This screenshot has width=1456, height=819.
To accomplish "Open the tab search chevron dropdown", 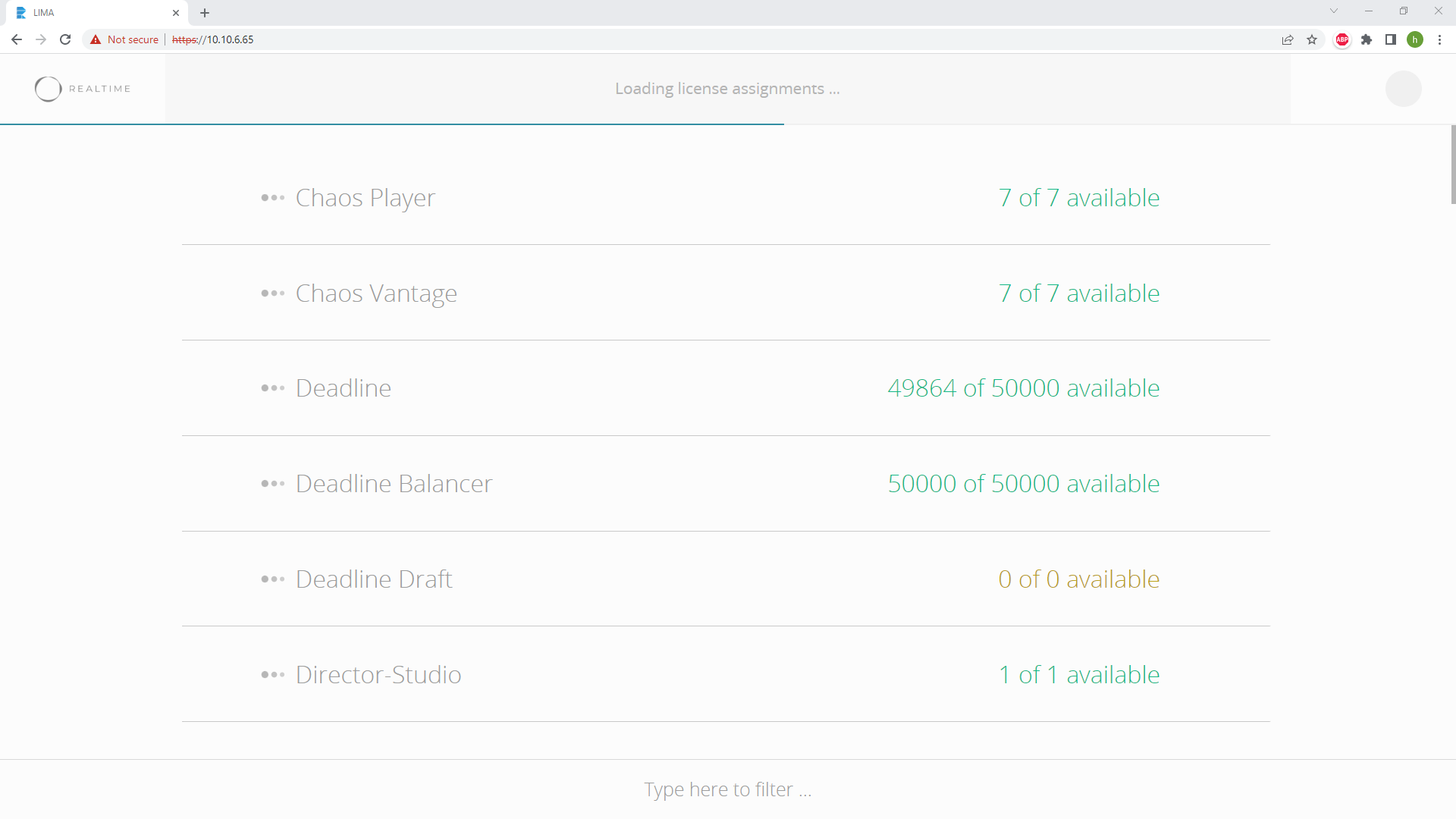I will coord(1333,11).
